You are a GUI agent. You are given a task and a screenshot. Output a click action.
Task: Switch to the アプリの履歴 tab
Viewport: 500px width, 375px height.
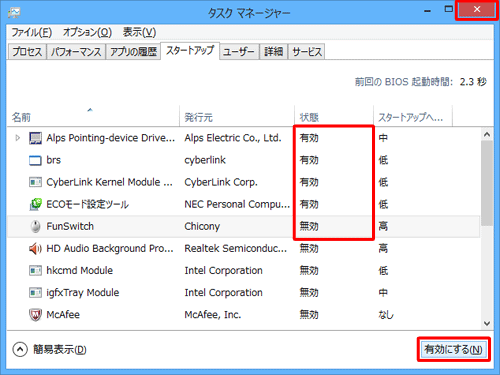click(133, 52)
